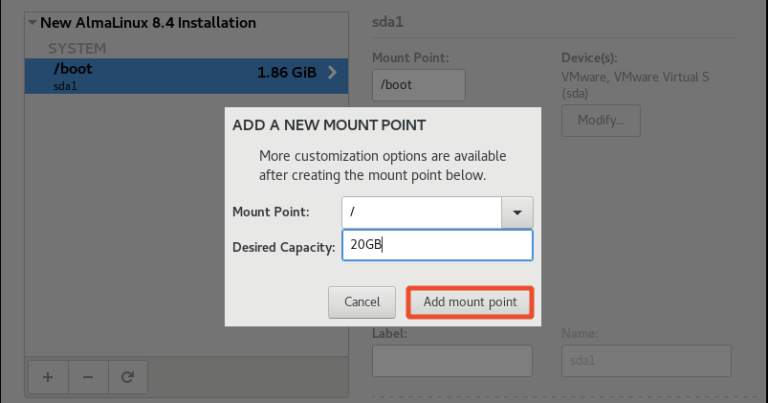Click the Desired Capacity field showing 20GB
The width and height of the screenshot is (768, 403).
(437, 245)
